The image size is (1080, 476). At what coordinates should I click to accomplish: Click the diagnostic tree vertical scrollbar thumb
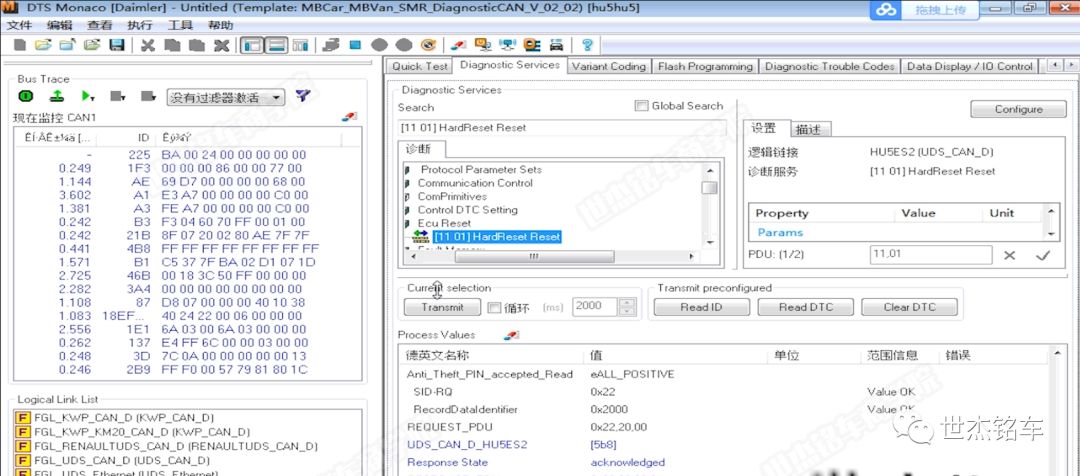click(x=709, y=187)
